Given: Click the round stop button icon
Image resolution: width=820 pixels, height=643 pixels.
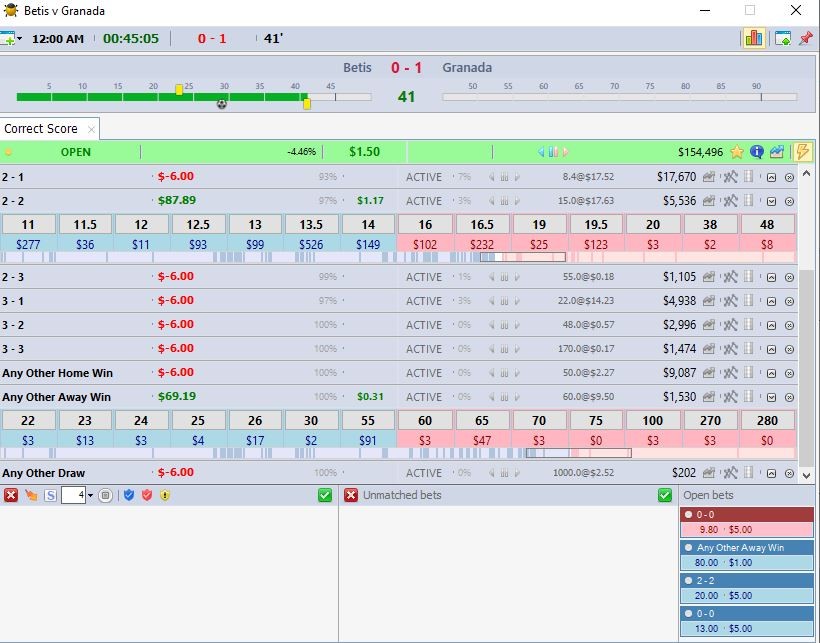Looking at the screenshot, I should 105,495.
